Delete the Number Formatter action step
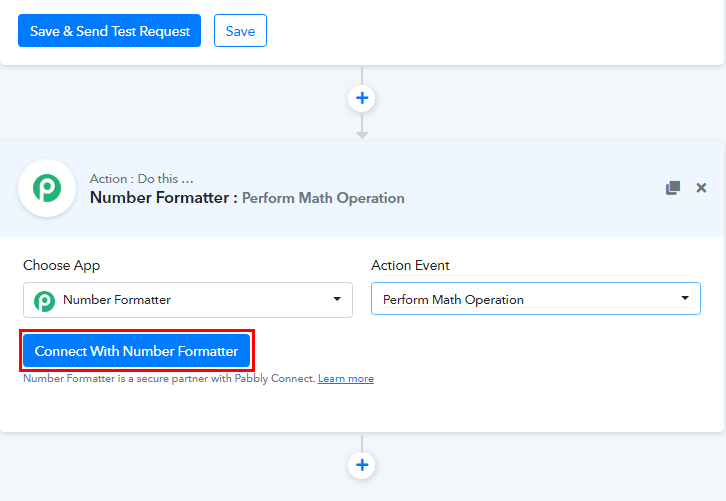Viewport: 726px width, 501px height. [701, 188]
